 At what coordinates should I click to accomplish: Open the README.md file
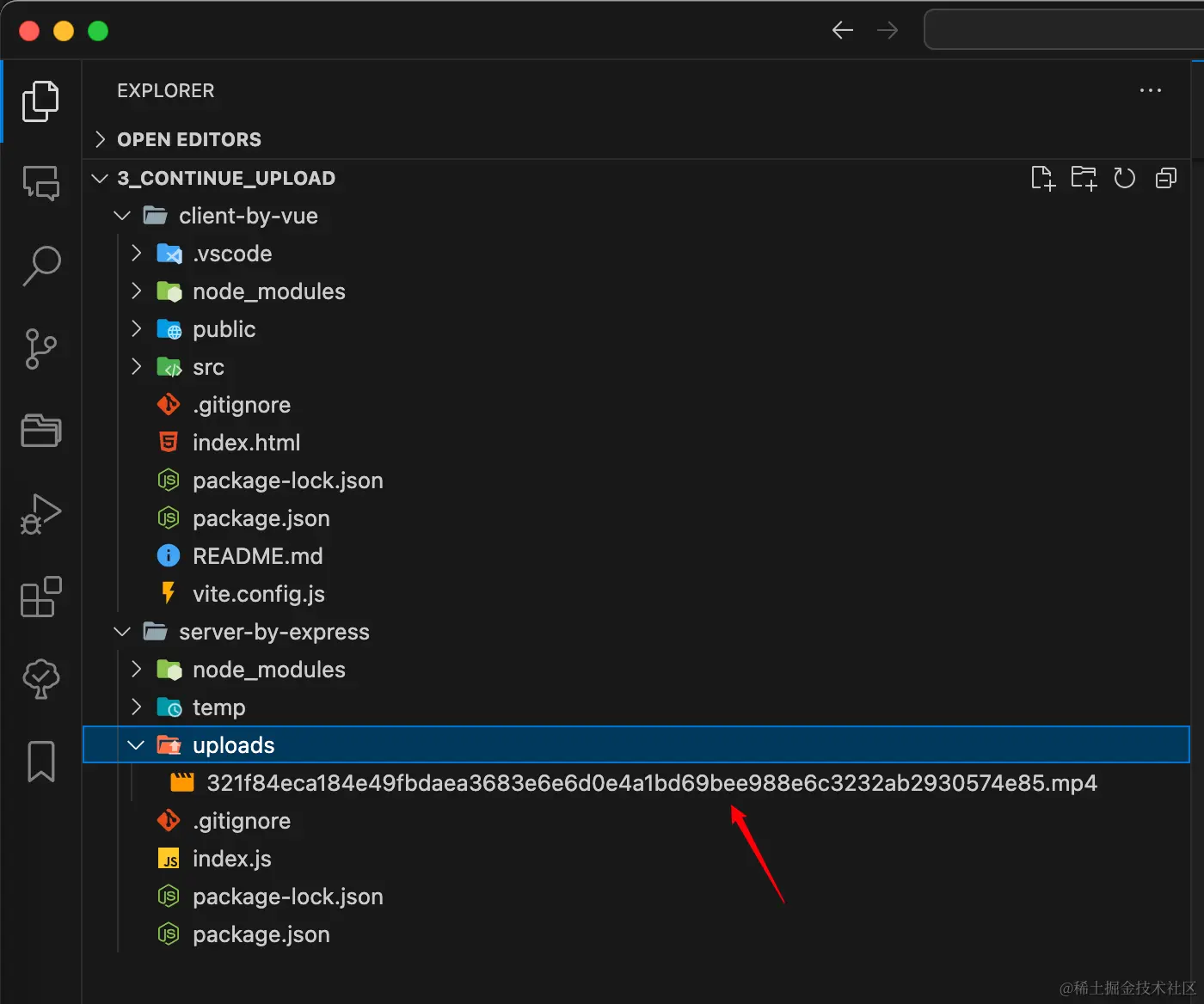pyautogui.click(x=636, y=556)
